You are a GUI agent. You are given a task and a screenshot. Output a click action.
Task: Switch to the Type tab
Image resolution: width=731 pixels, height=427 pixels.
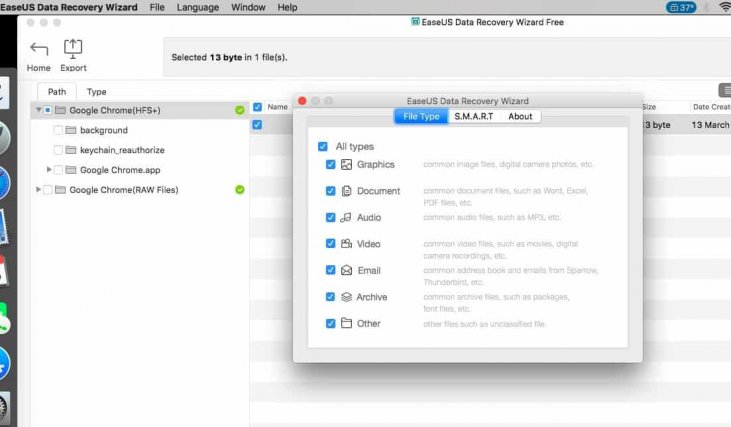[96, 92]
